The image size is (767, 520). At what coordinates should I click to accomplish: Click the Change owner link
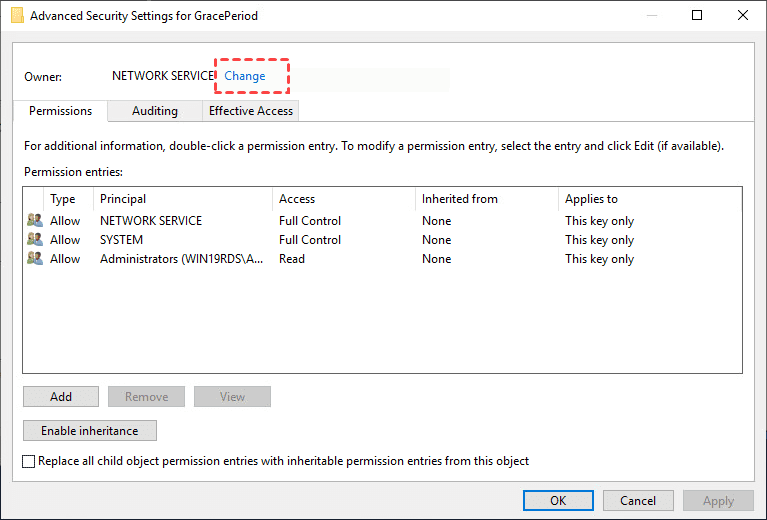tap(245, 76)
